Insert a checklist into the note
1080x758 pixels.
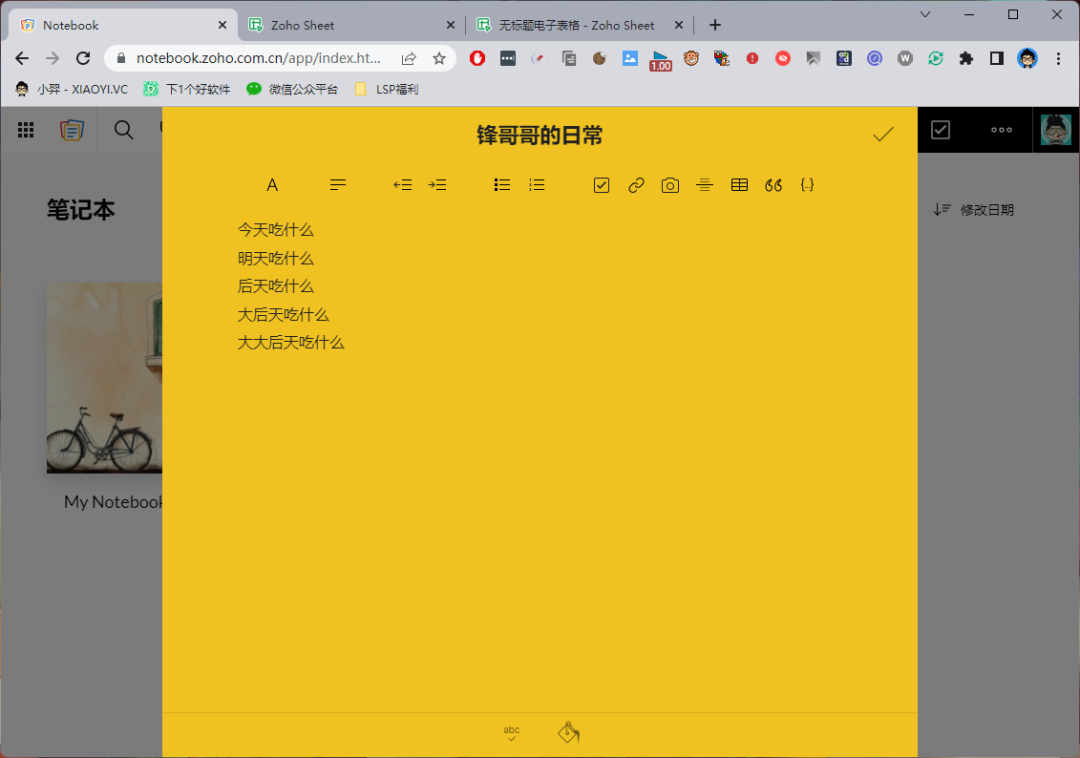click(601, 184)
